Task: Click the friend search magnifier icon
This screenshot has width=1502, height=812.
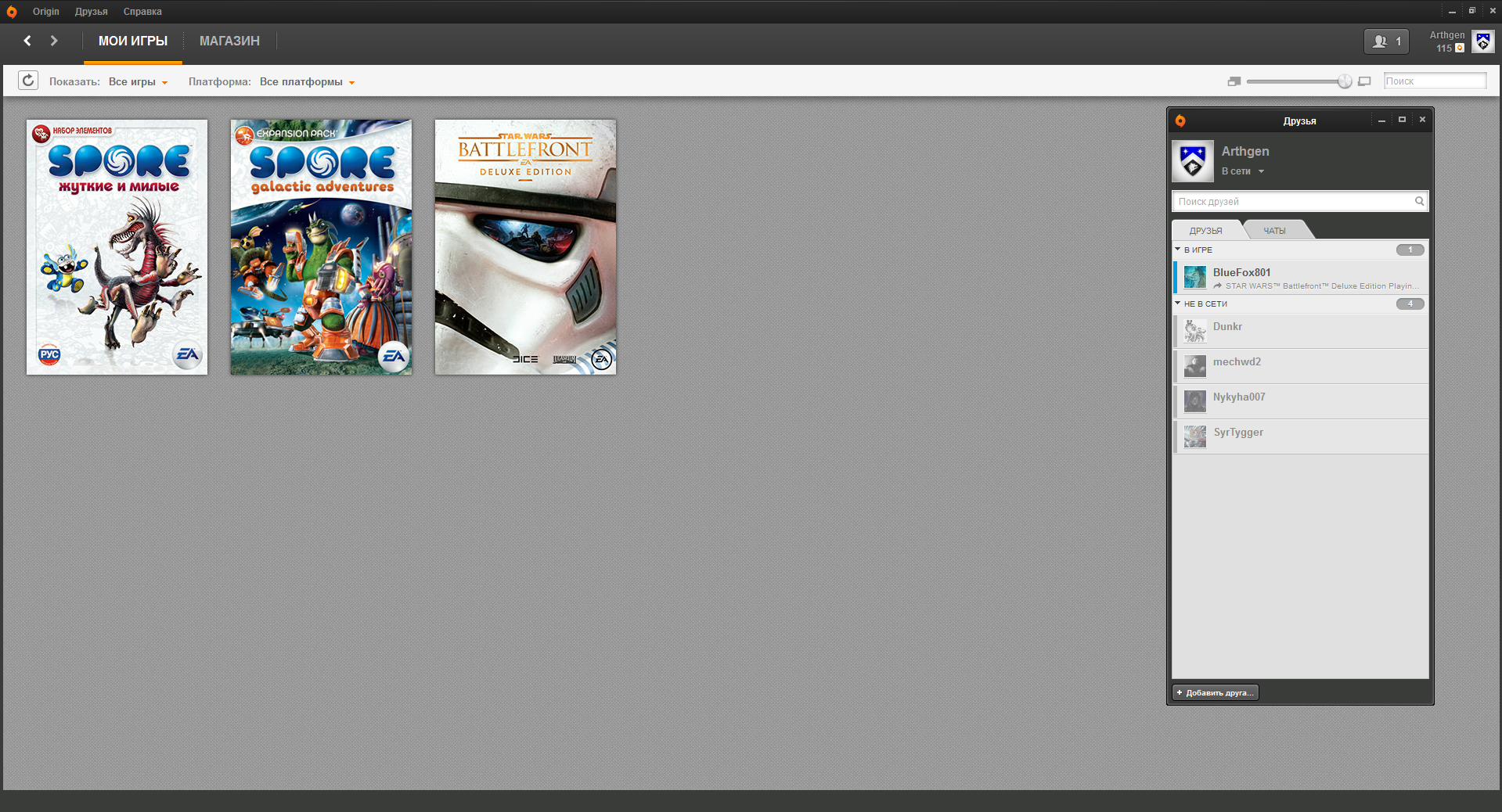Action: pos(1419,201)
